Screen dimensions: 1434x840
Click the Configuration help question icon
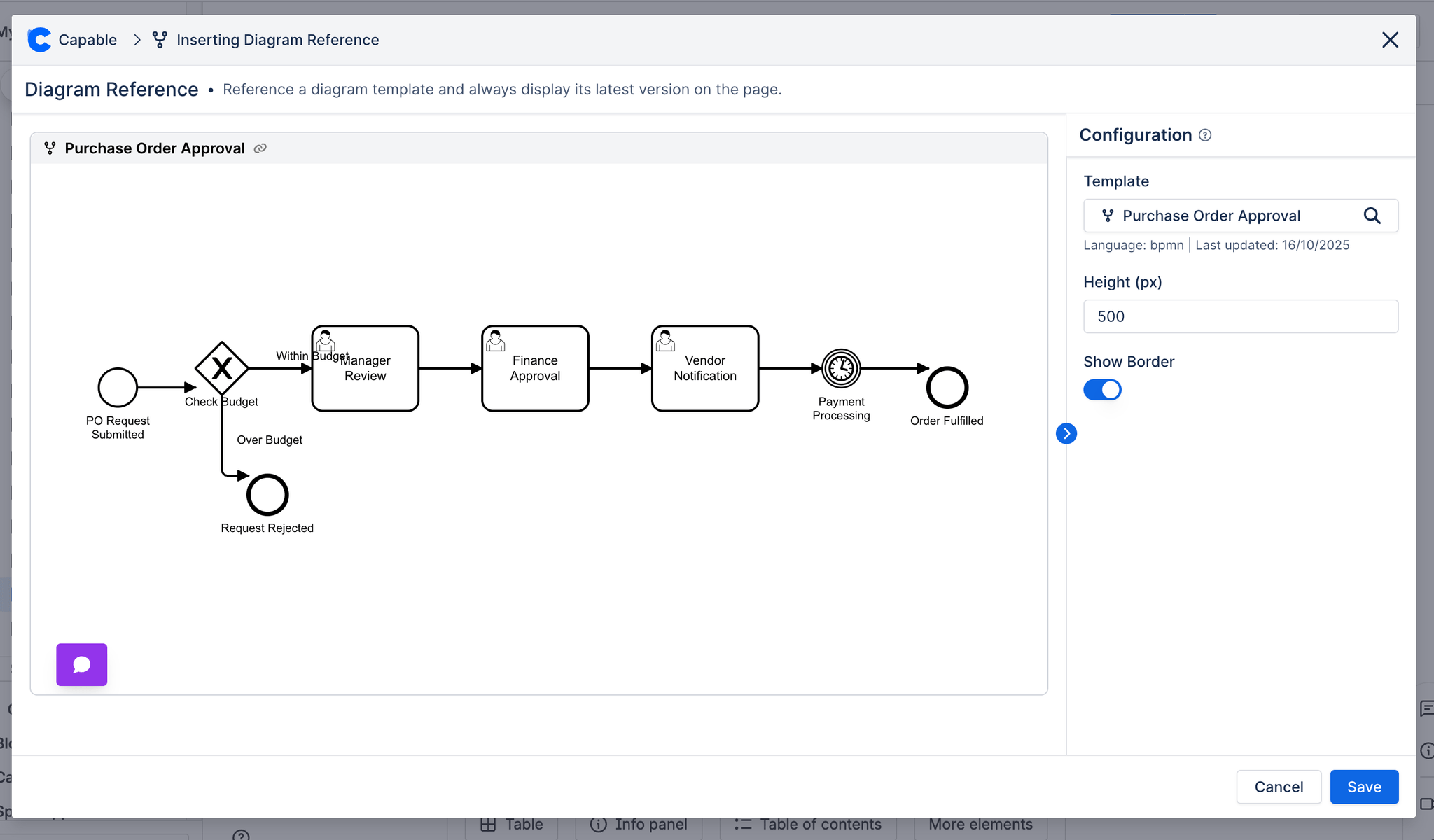click(1205, 135)
